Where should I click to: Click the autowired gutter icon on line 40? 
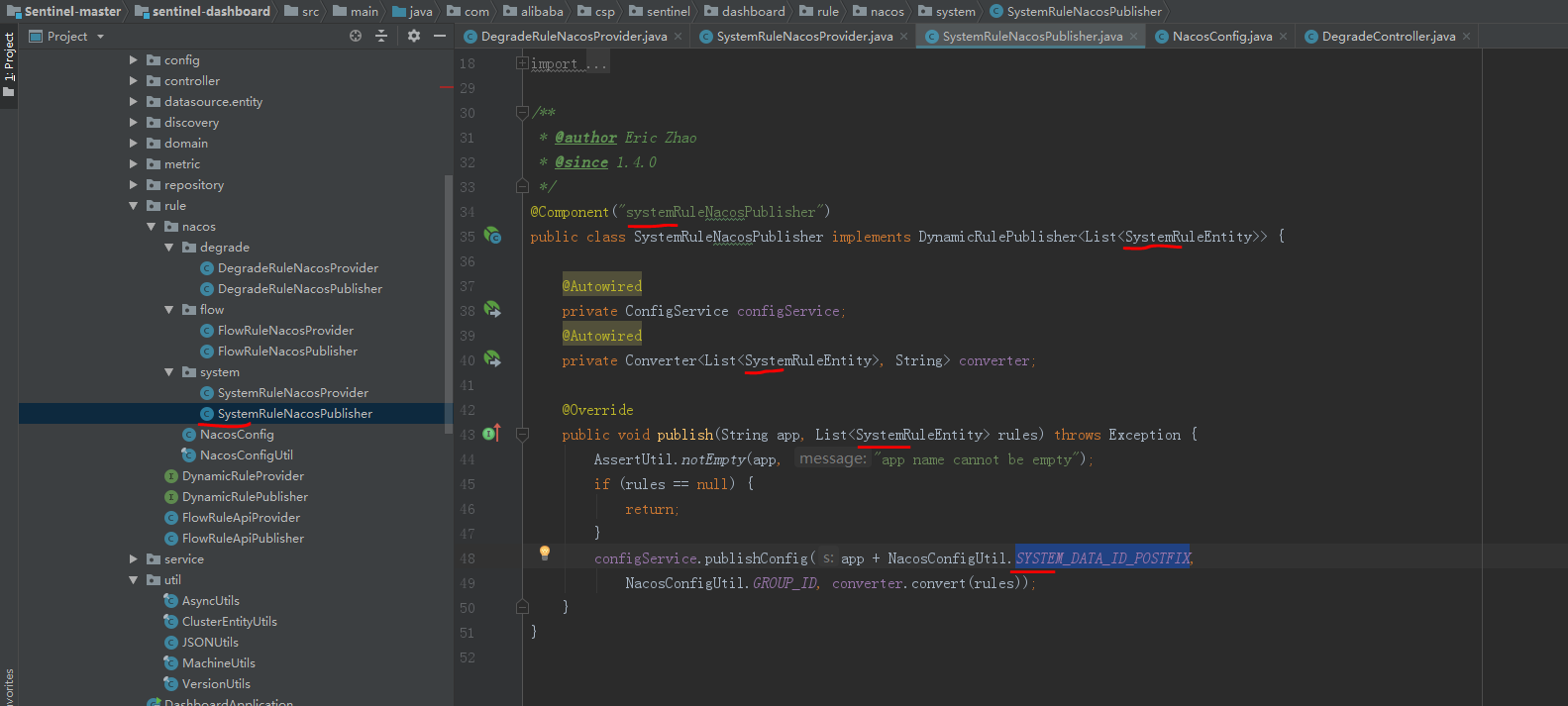(492, 359)
